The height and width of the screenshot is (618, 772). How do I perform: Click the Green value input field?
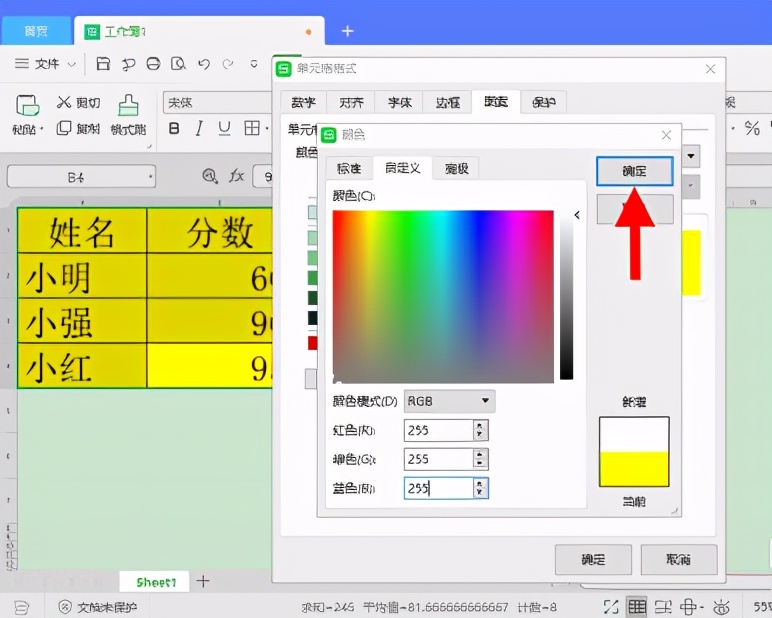point(438,459)
